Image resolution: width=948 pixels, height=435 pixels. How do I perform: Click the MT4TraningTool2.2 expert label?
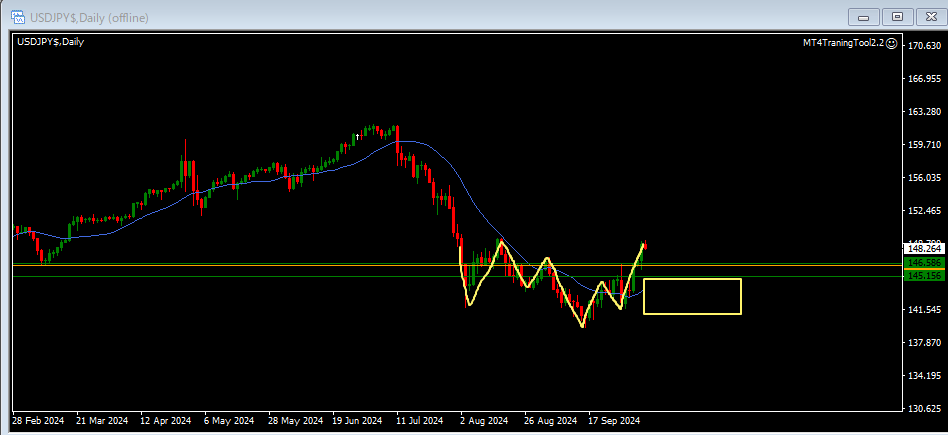click(843, 43)
